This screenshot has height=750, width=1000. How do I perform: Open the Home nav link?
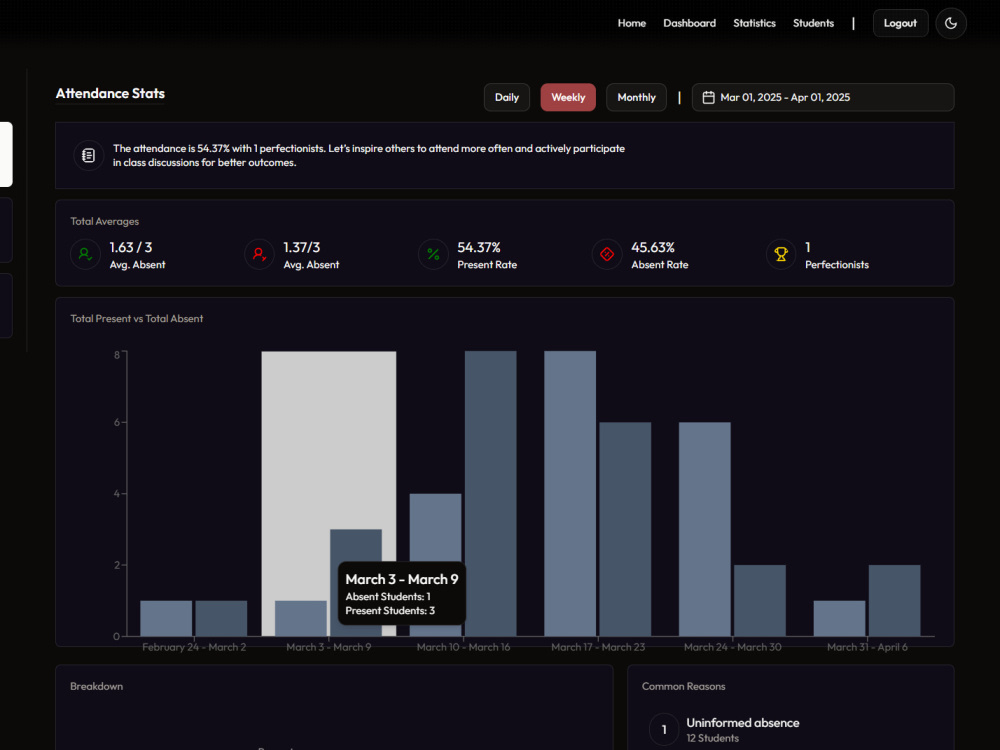[x=631, y=24]
